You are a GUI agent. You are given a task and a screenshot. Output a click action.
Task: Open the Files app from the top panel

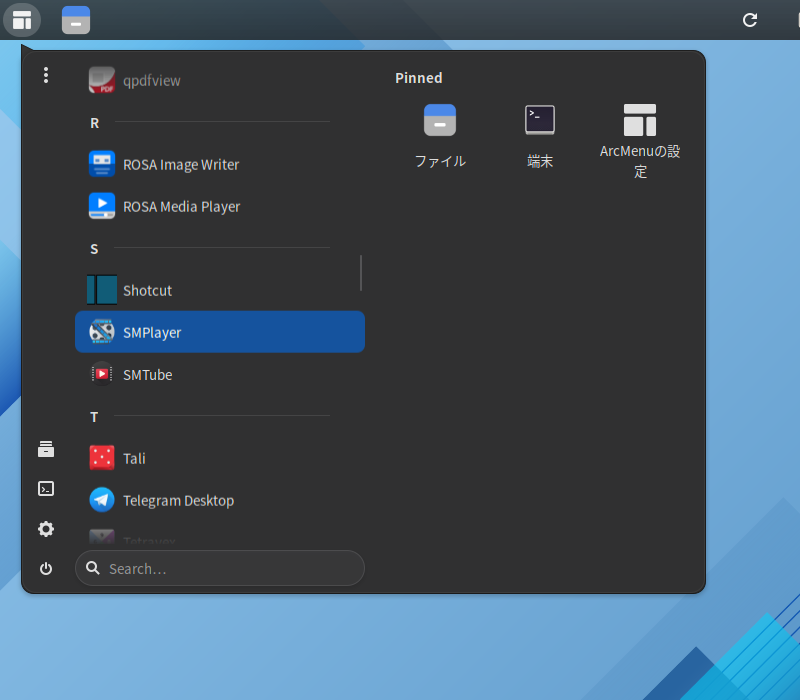76,20
